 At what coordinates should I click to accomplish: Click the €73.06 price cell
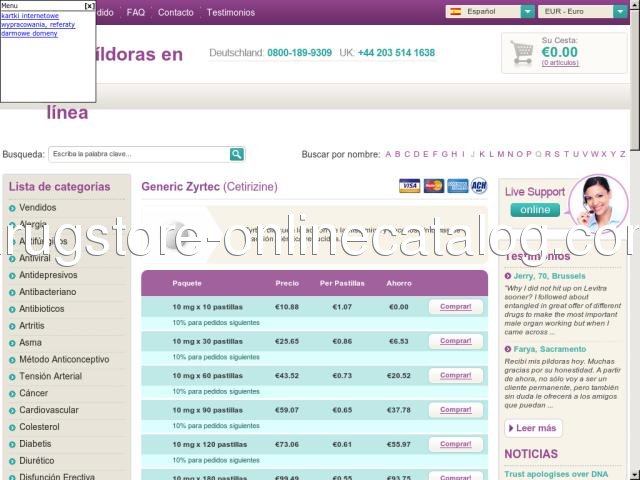(287, 444)
